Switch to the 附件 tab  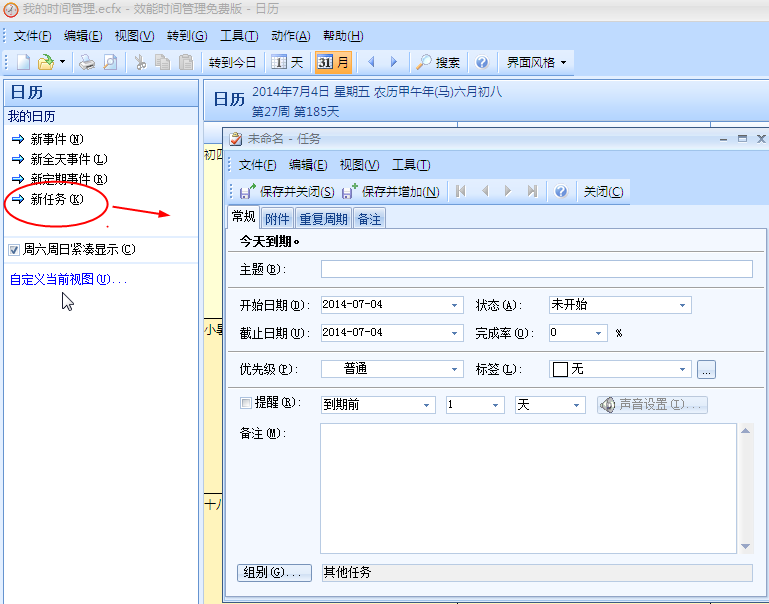pos(277,219)
